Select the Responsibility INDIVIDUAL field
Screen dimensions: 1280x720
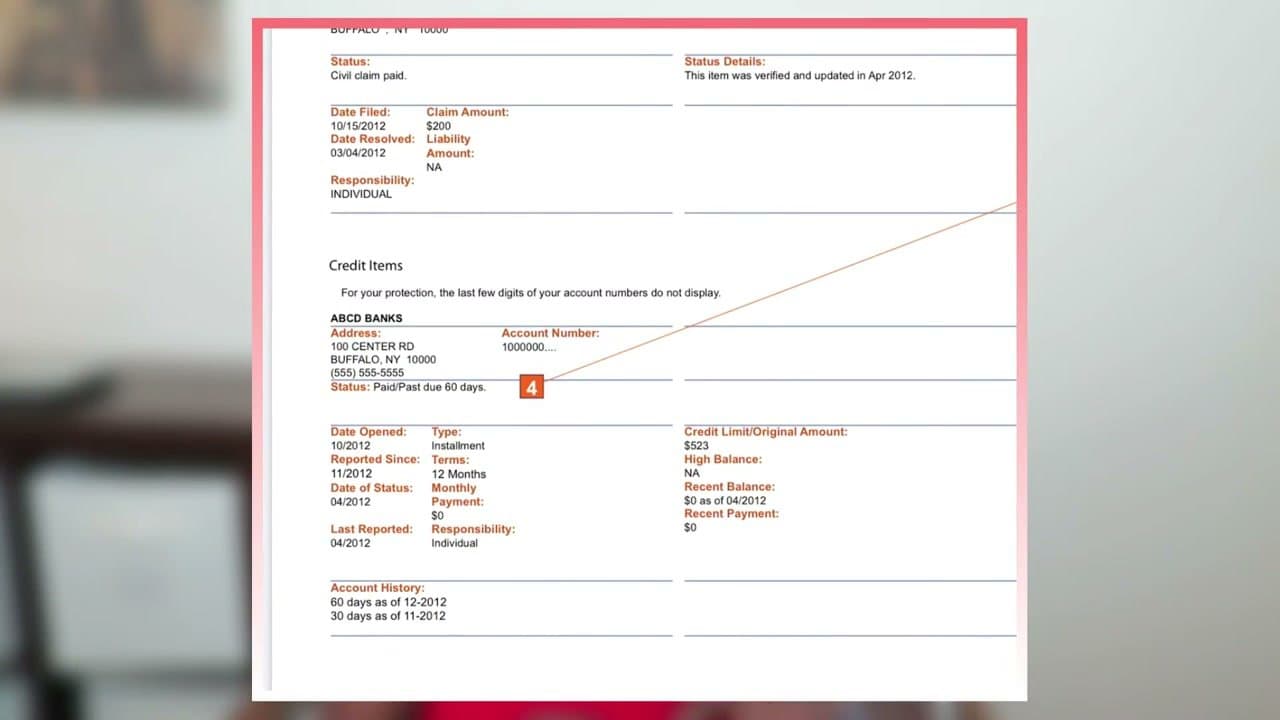coord(361,193)
